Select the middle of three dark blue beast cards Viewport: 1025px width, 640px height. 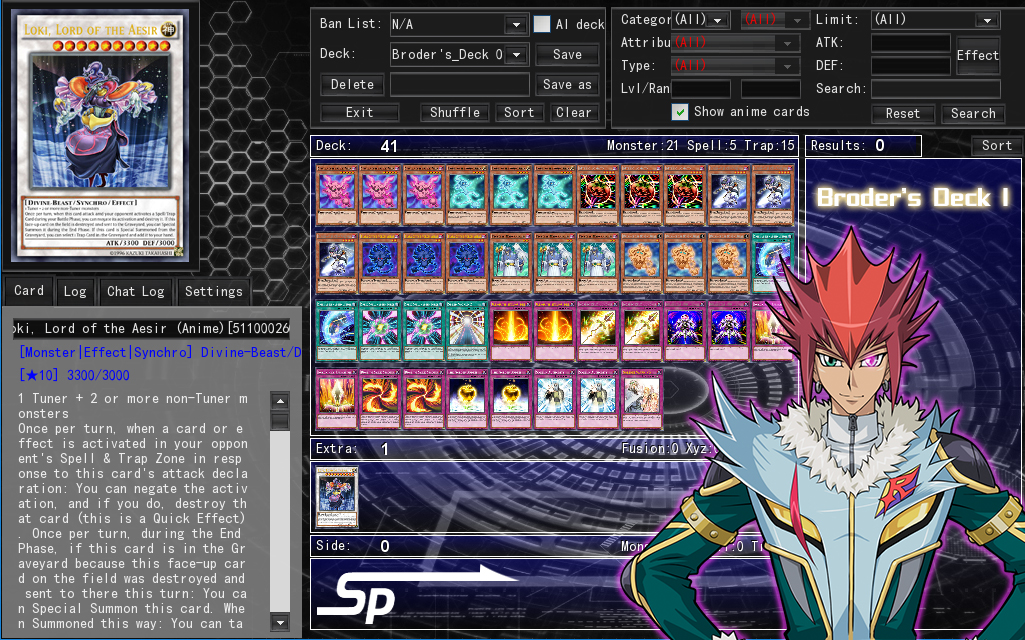point(424,263)
